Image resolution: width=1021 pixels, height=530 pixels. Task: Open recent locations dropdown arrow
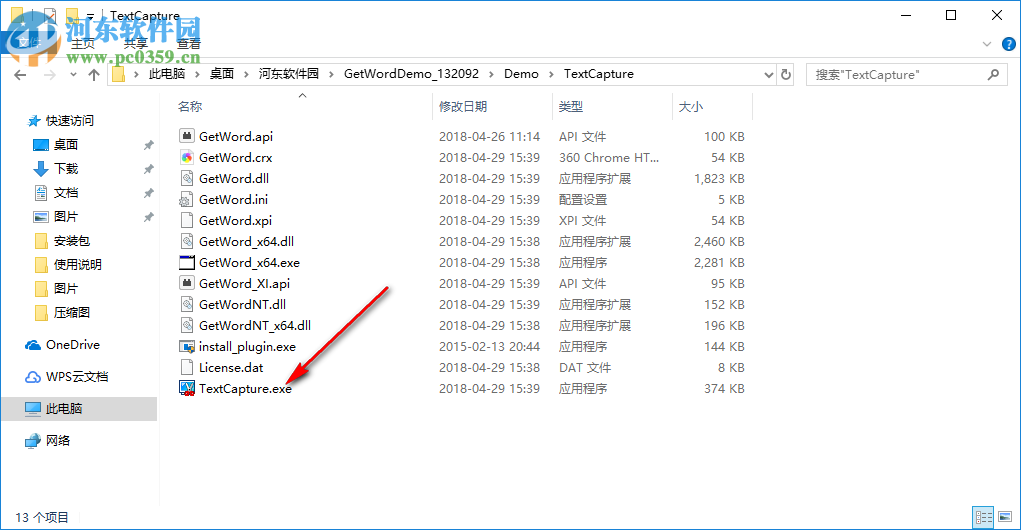[x=73, y=75]
